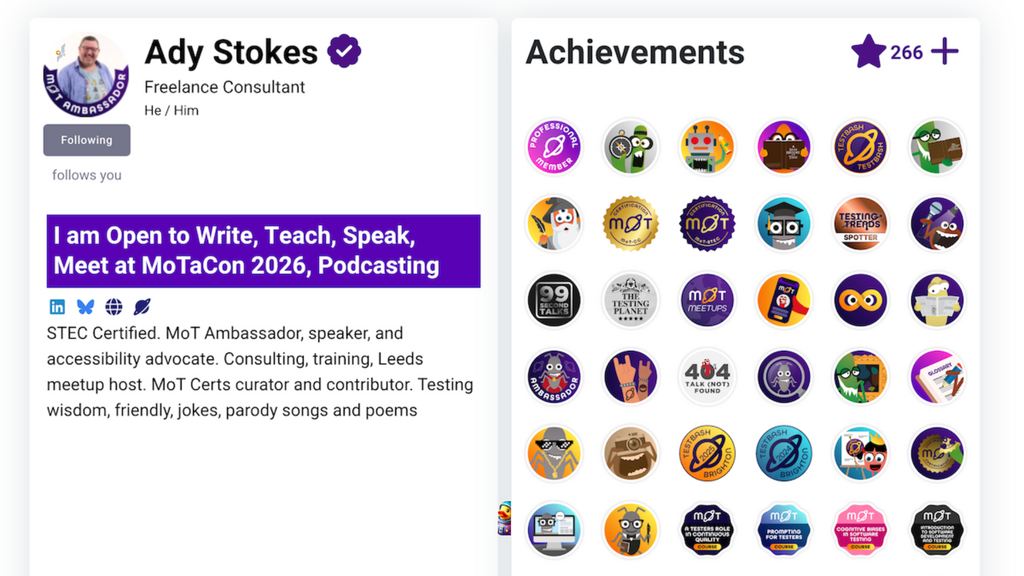The image size is (1024, 576).
Task: Click the feather social media icon
Action: pos(142,306)
